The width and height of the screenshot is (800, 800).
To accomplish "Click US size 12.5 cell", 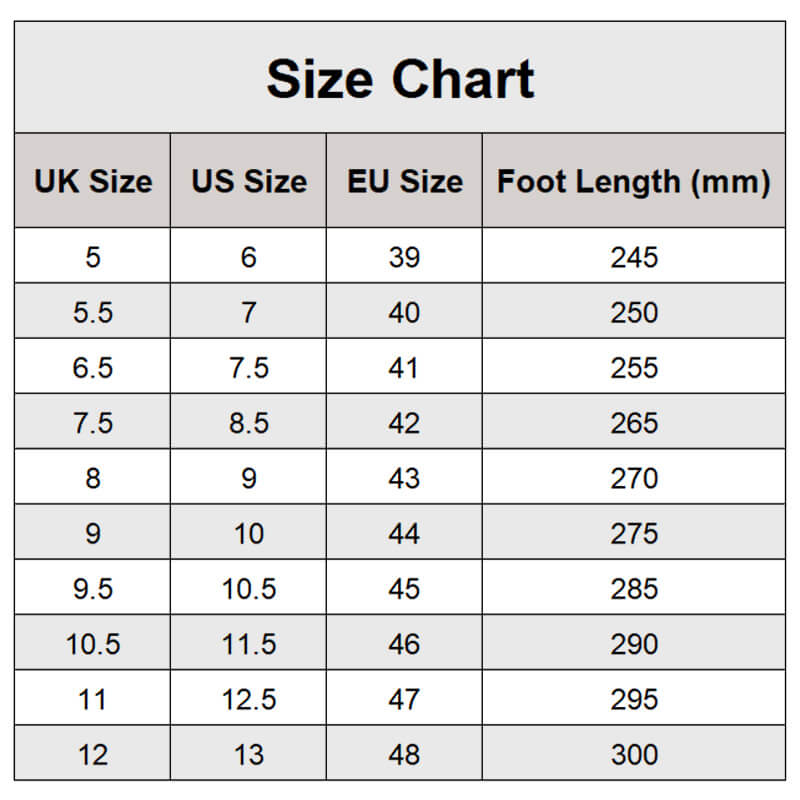I will click(x=249, y=699).
